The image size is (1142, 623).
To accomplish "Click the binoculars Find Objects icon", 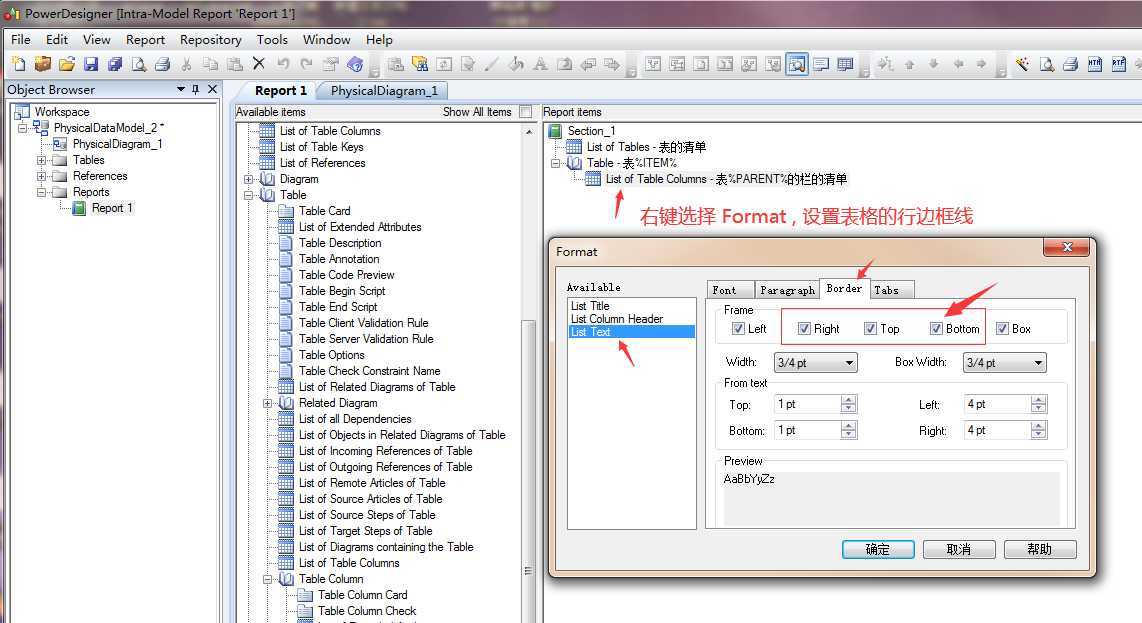I will pyautogui.click(x=420, y=64).
